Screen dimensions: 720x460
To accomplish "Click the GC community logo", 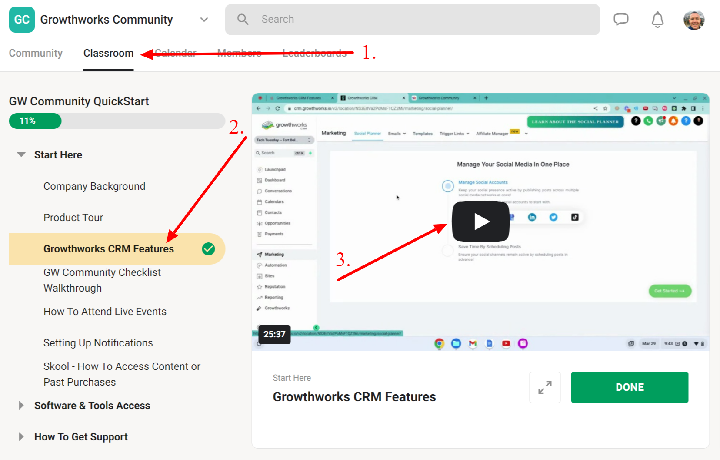I will [x=22, y=20].
